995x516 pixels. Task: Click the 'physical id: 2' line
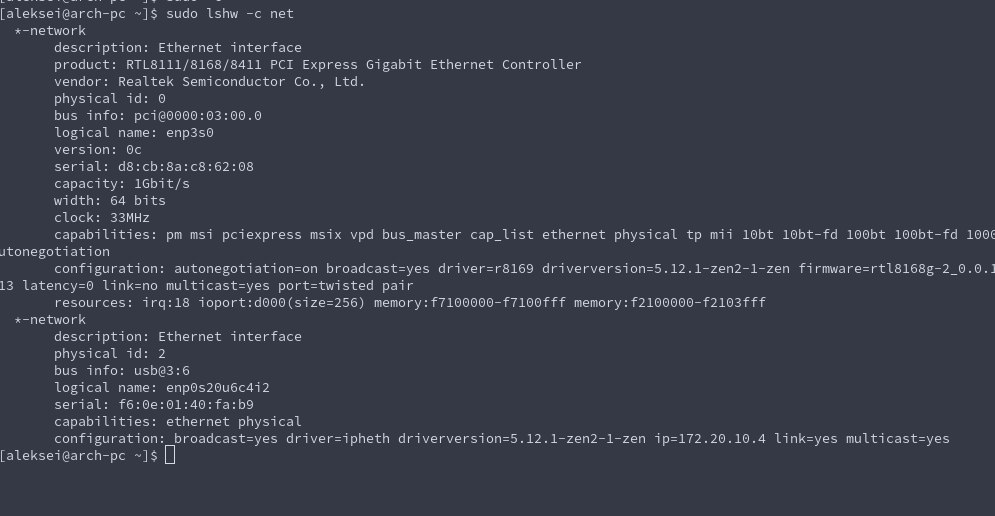110,354
